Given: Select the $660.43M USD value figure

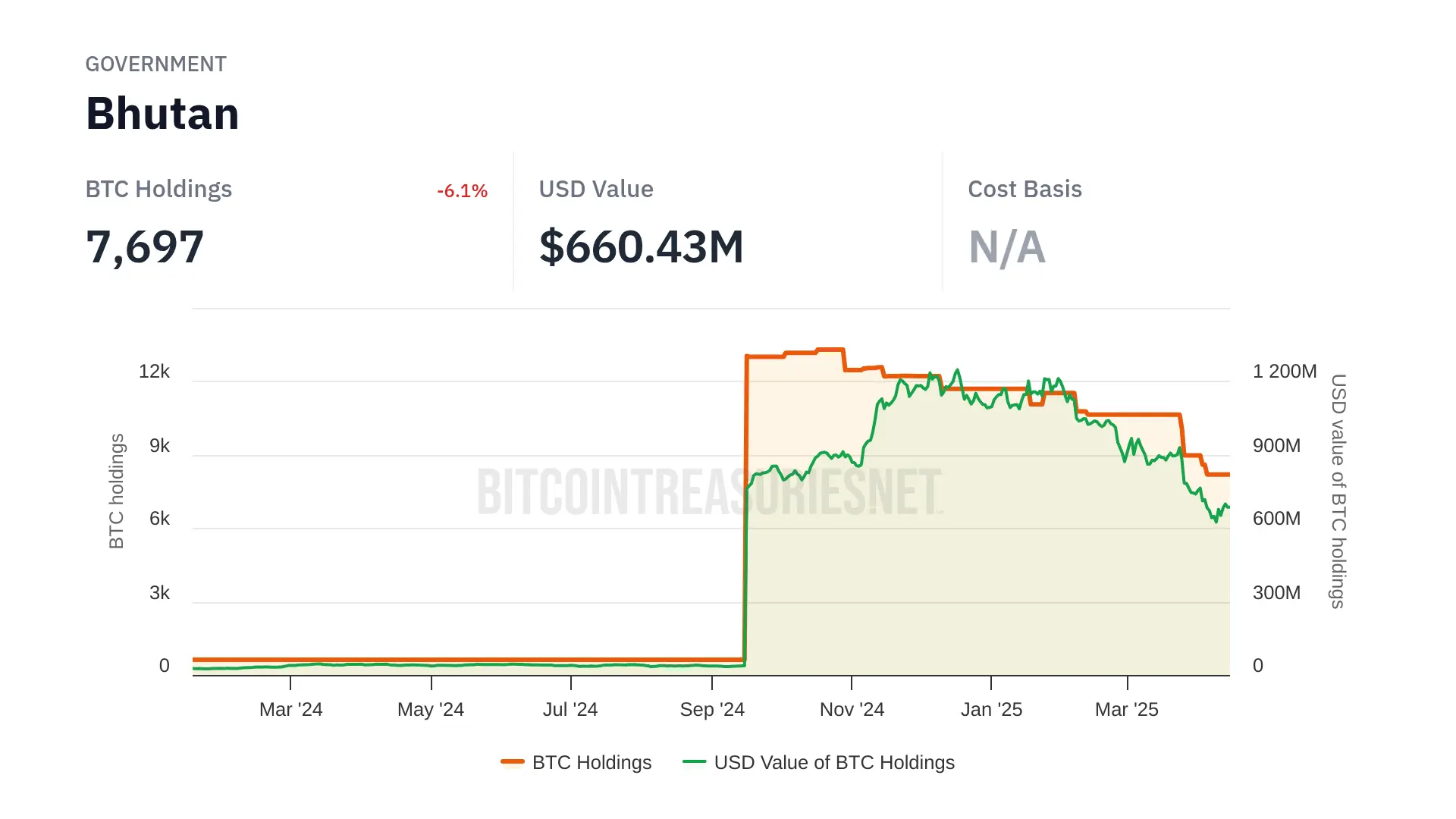Looking at the screenshot, I should (641, 247).
